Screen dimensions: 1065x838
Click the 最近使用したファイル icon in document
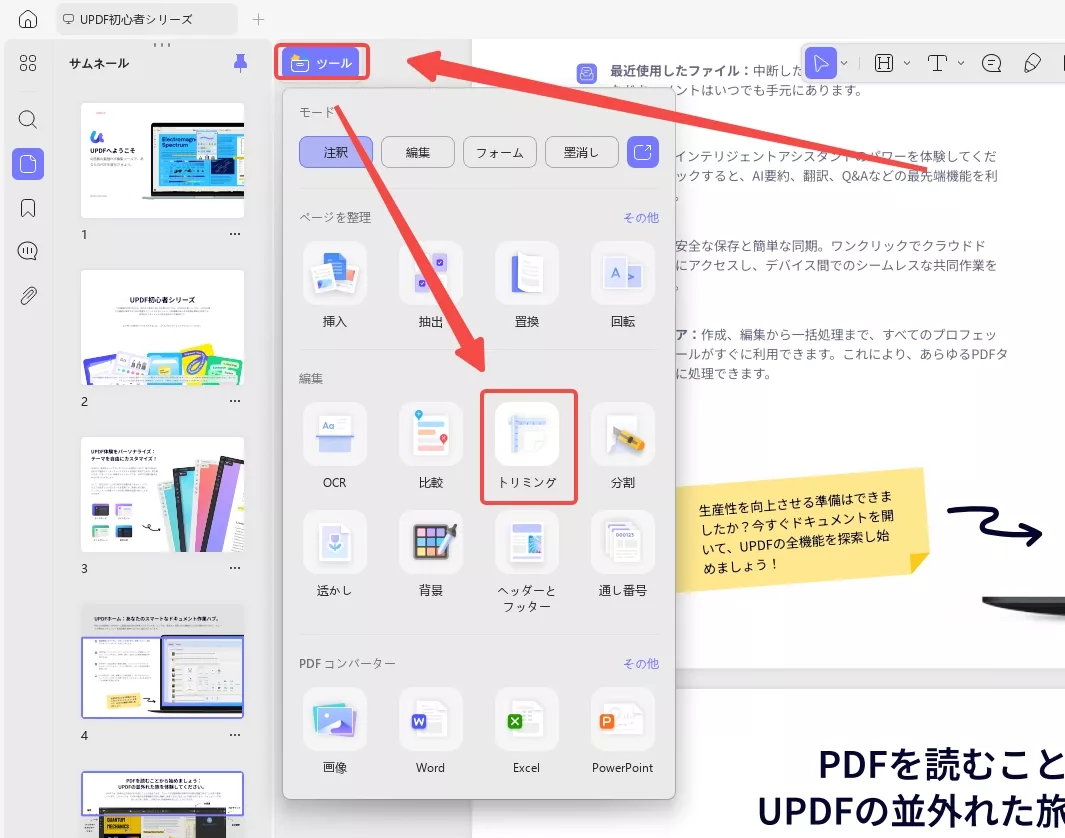coord(587,73)
